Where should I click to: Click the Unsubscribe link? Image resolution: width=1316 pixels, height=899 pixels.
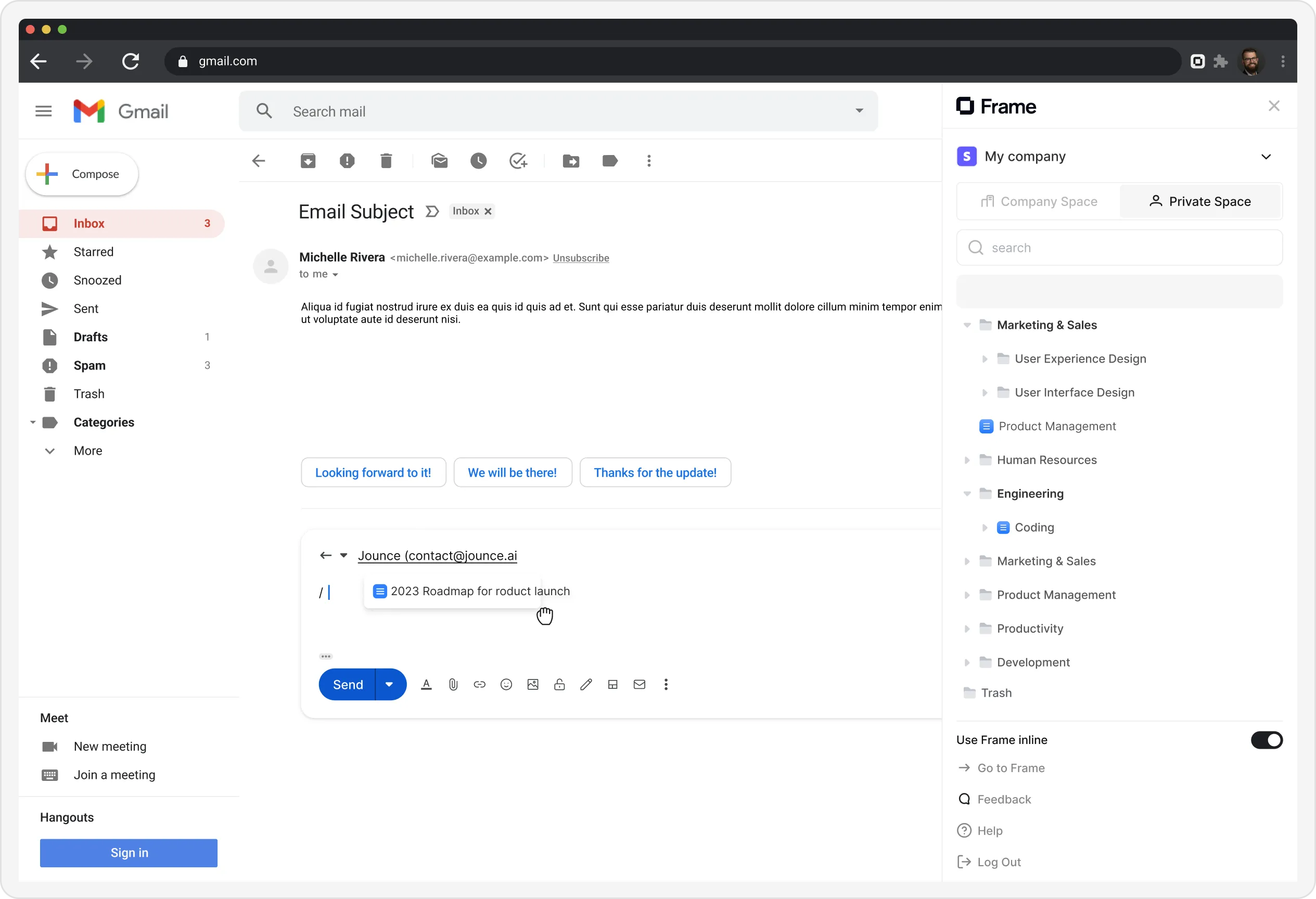pyautogui.click(x=580, y=258)
